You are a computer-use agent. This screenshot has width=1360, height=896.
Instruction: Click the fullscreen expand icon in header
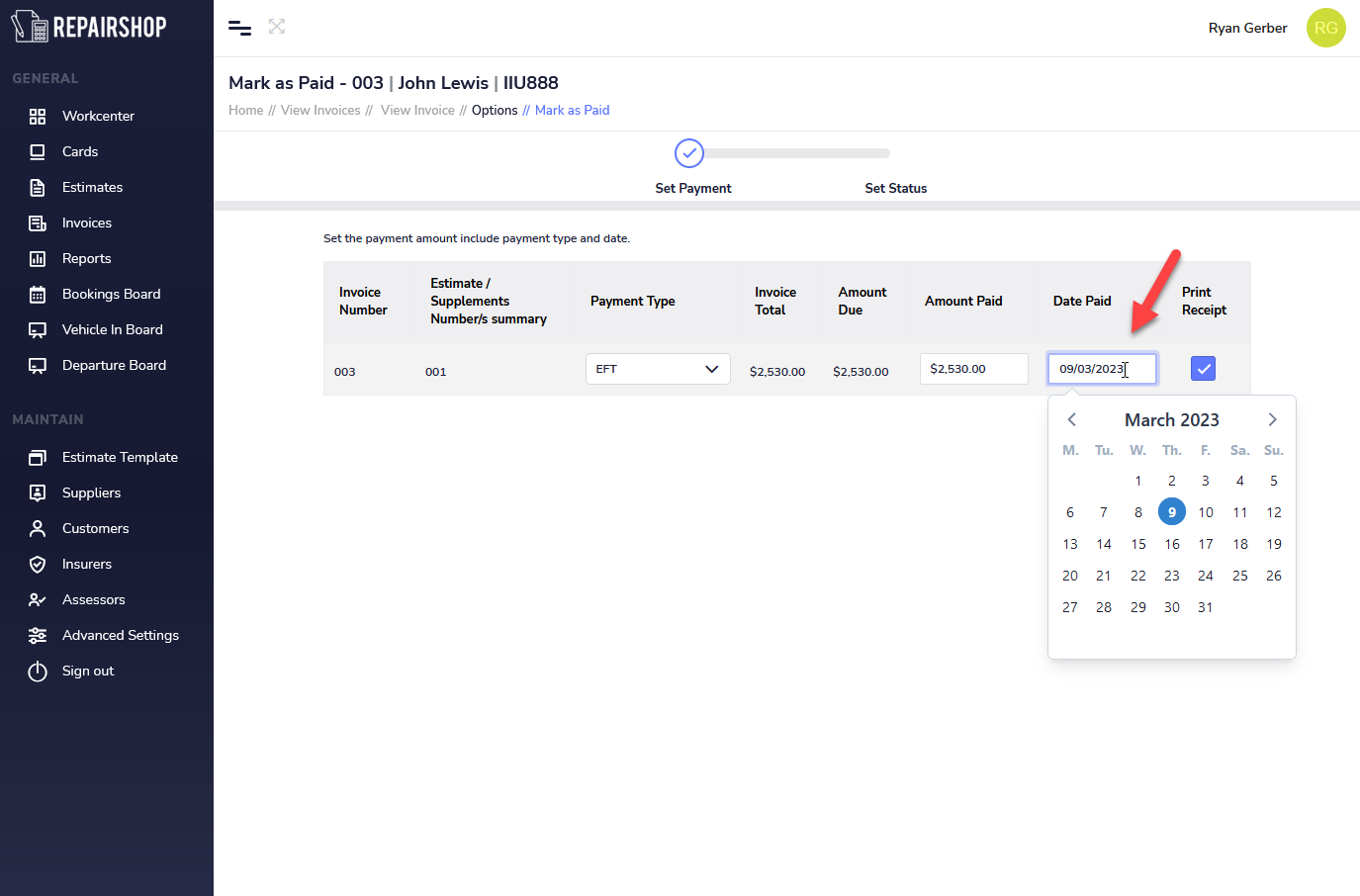pos(277,27)
